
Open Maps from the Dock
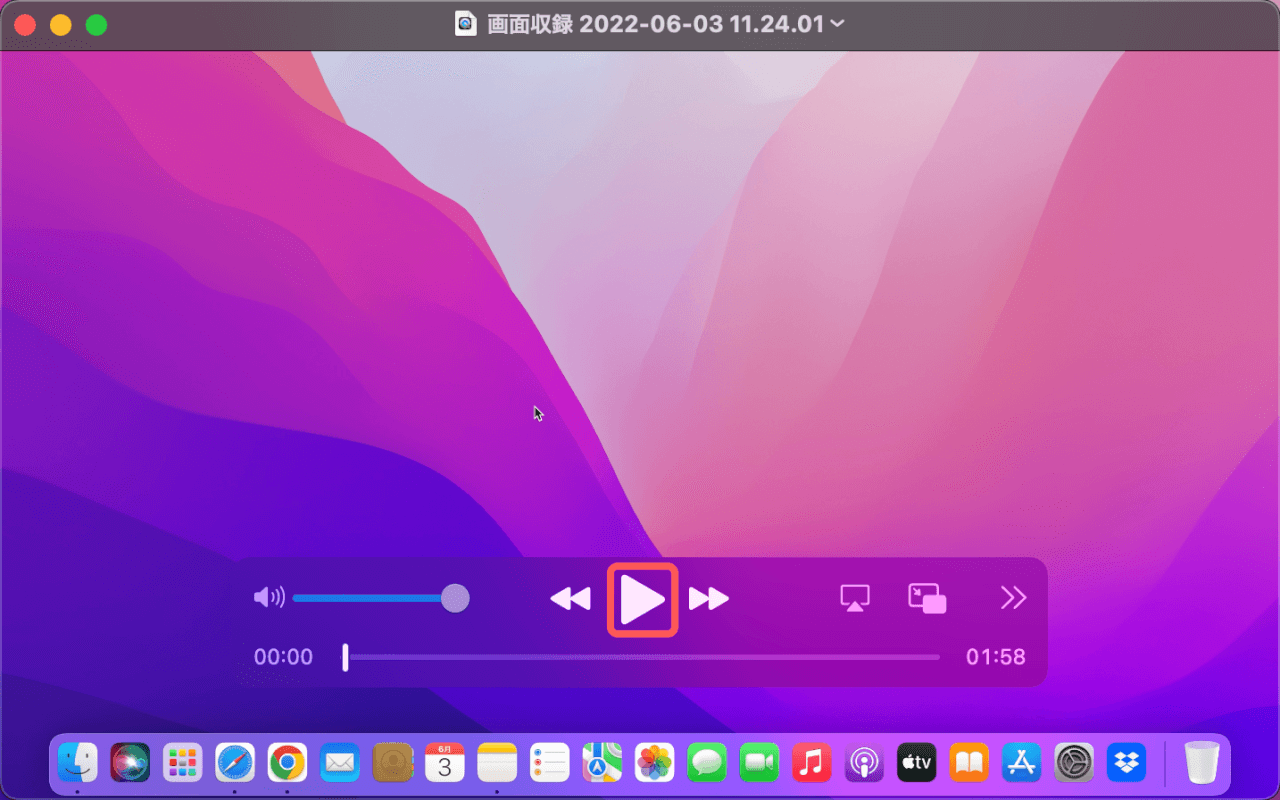coord(602,763)
